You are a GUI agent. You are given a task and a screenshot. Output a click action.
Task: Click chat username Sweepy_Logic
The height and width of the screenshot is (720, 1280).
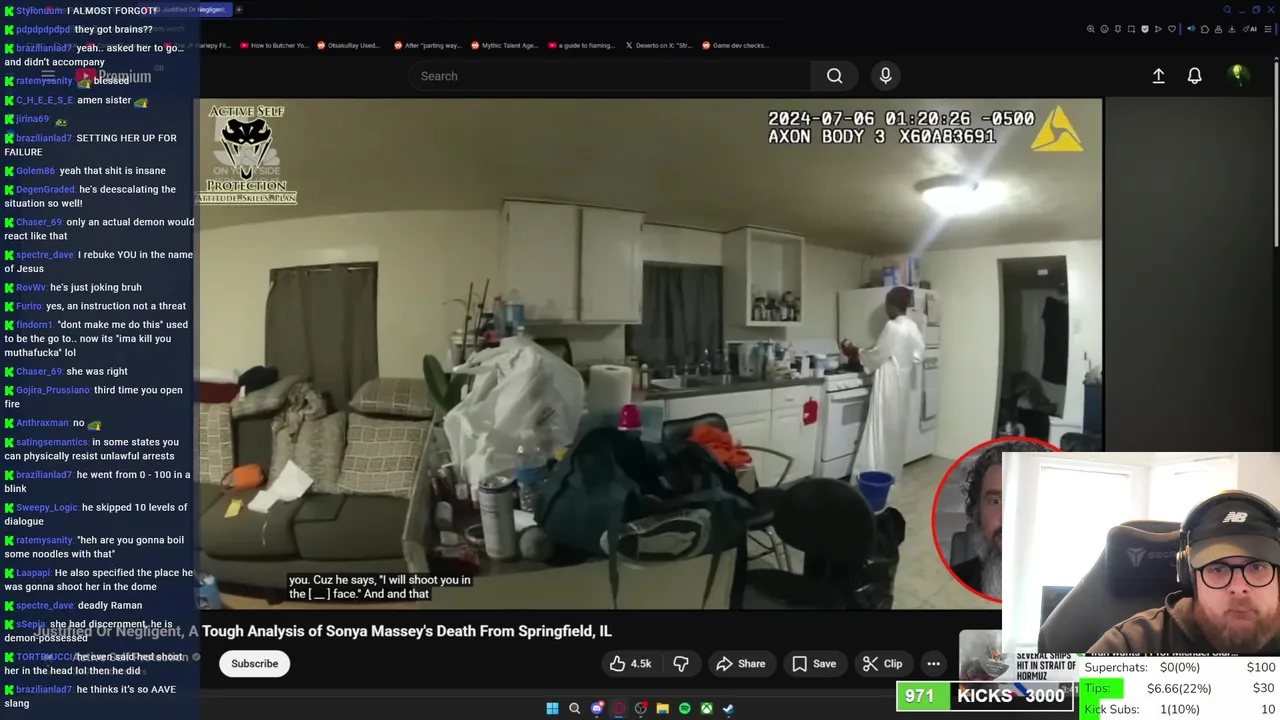pyautogui.click(x=46, y=508)
